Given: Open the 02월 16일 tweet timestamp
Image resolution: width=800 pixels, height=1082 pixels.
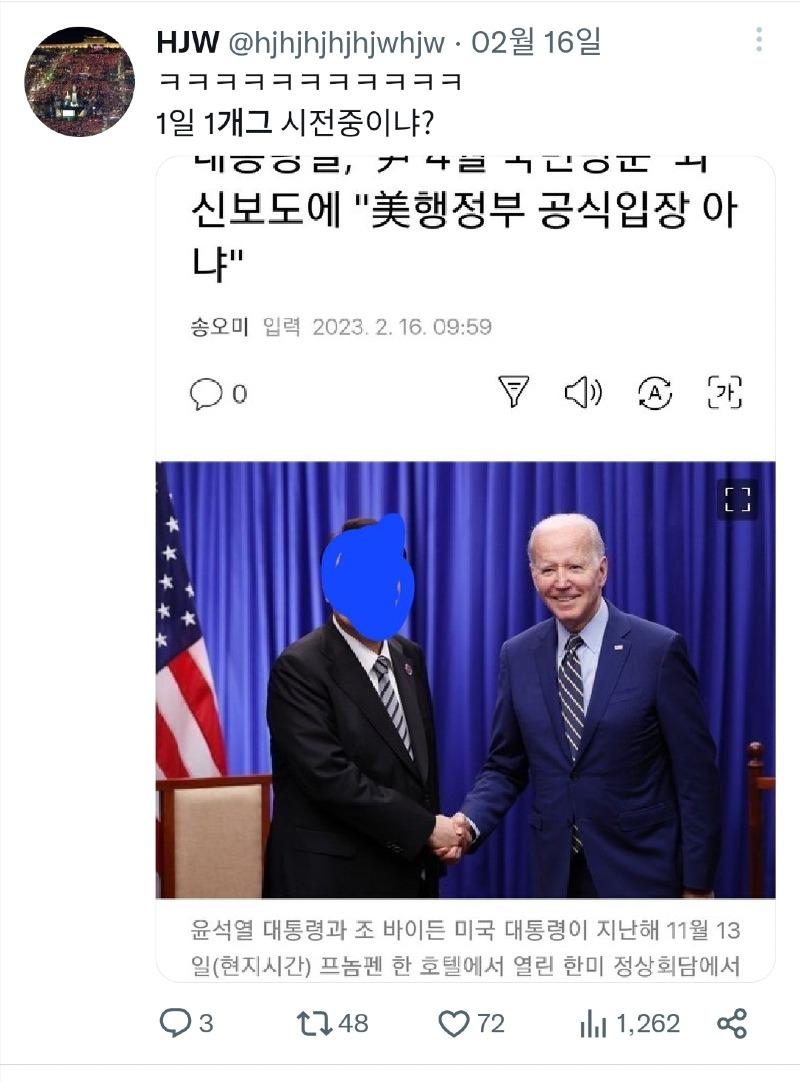Looking at the screenshot, I should tap(536, 42).
